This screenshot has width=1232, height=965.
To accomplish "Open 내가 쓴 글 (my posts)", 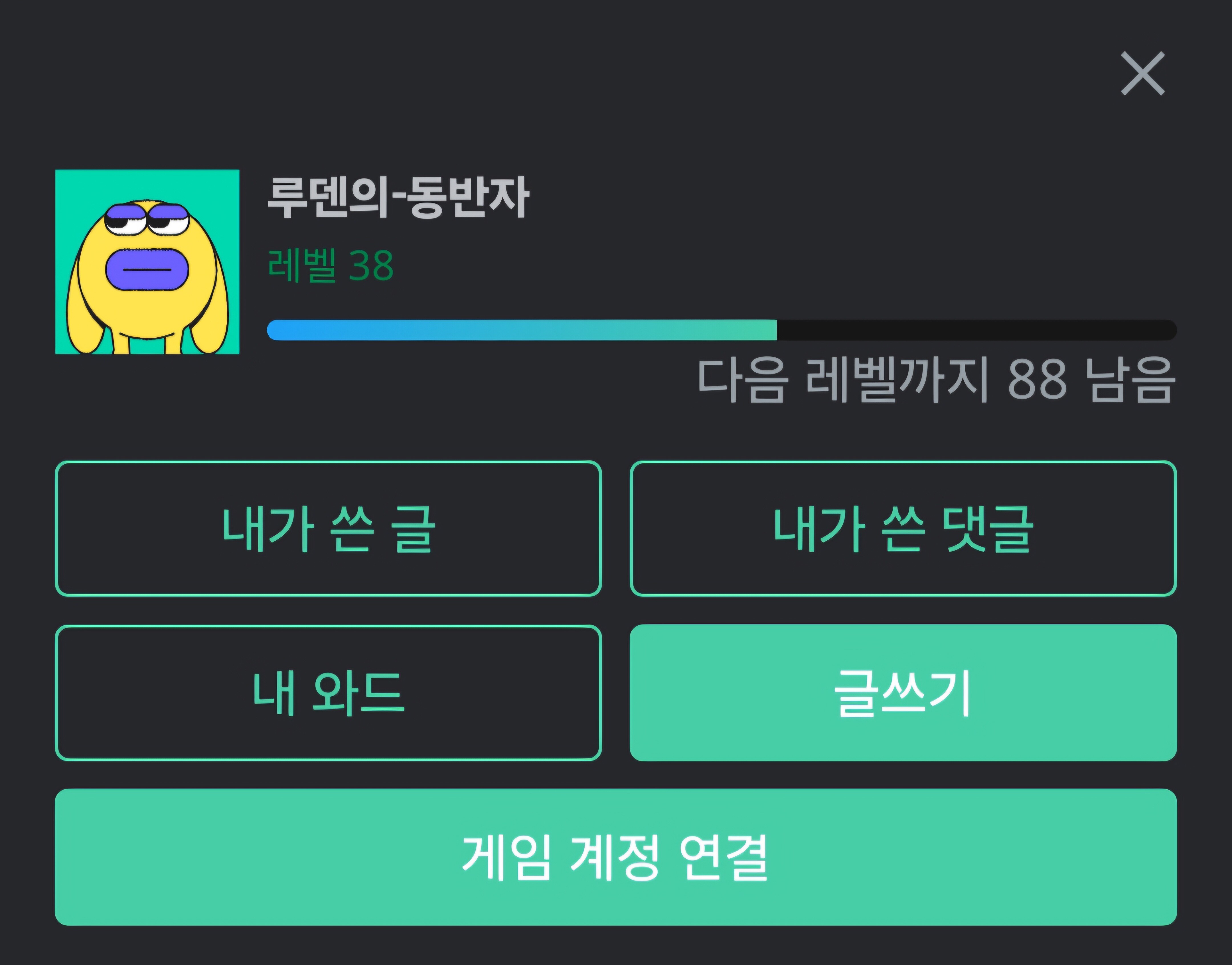I will (x=328, y=529).
